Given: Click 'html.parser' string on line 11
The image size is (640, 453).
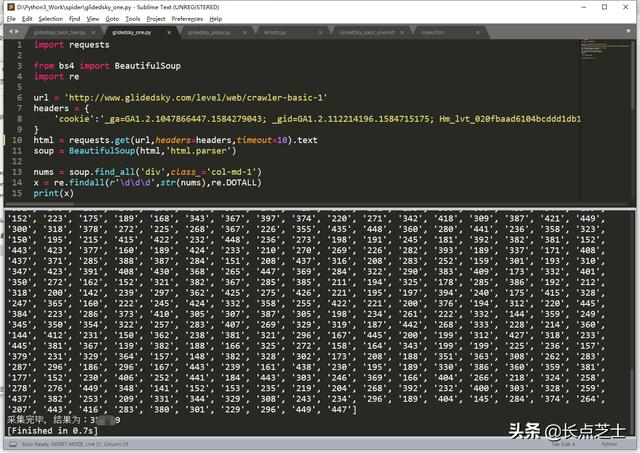Looking at the screenshot, I should click(199, 151).
